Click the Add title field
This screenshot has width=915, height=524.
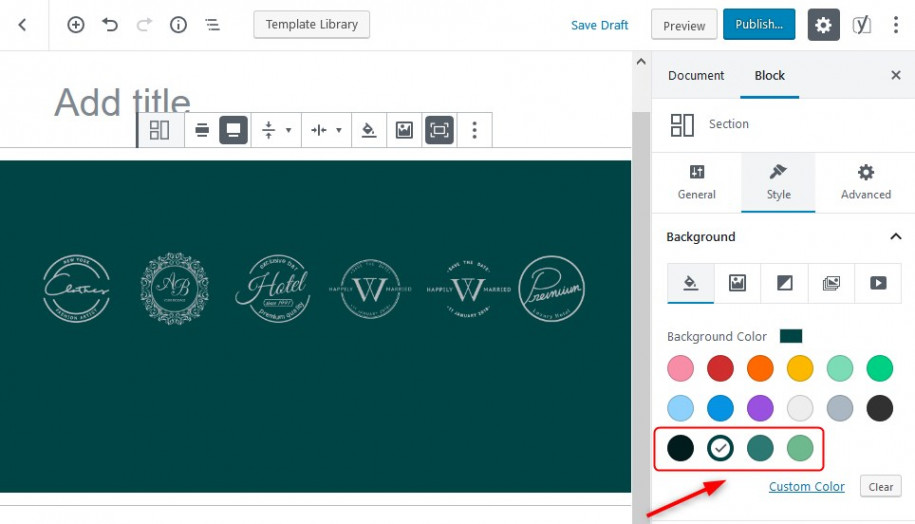point(122,102)
